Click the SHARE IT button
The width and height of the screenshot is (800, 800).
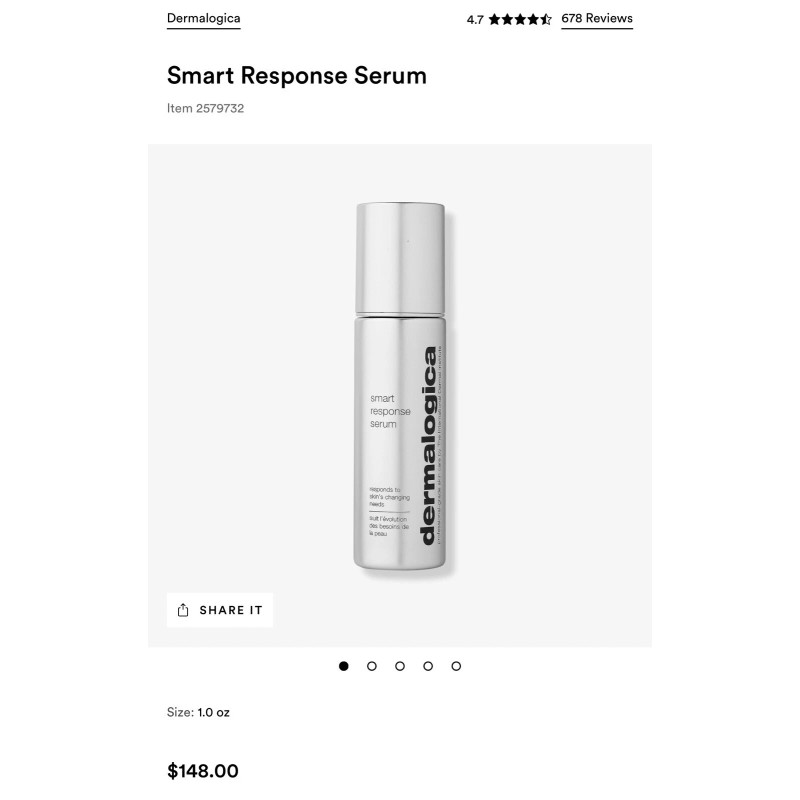tap(220, 610)
